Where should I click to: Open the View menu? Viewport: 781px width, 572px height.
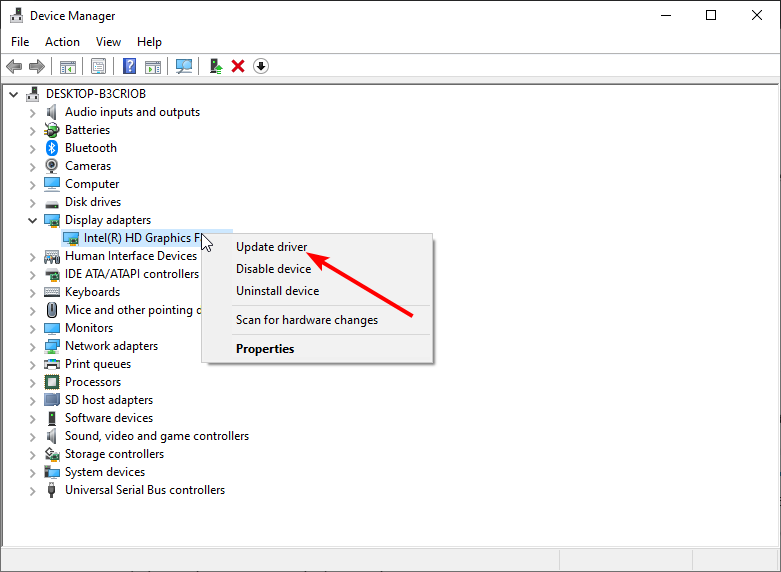click(x=108, y=42)
